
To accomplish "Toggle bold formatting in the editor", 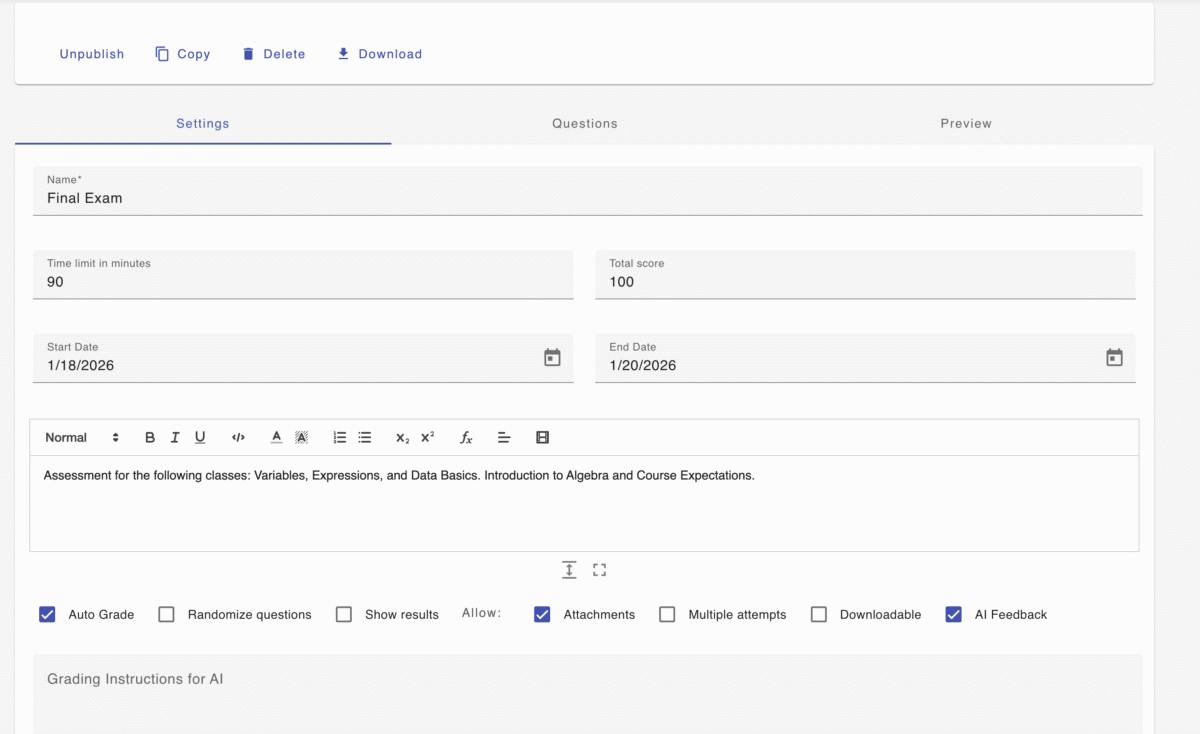I will (x=150, y=438).
